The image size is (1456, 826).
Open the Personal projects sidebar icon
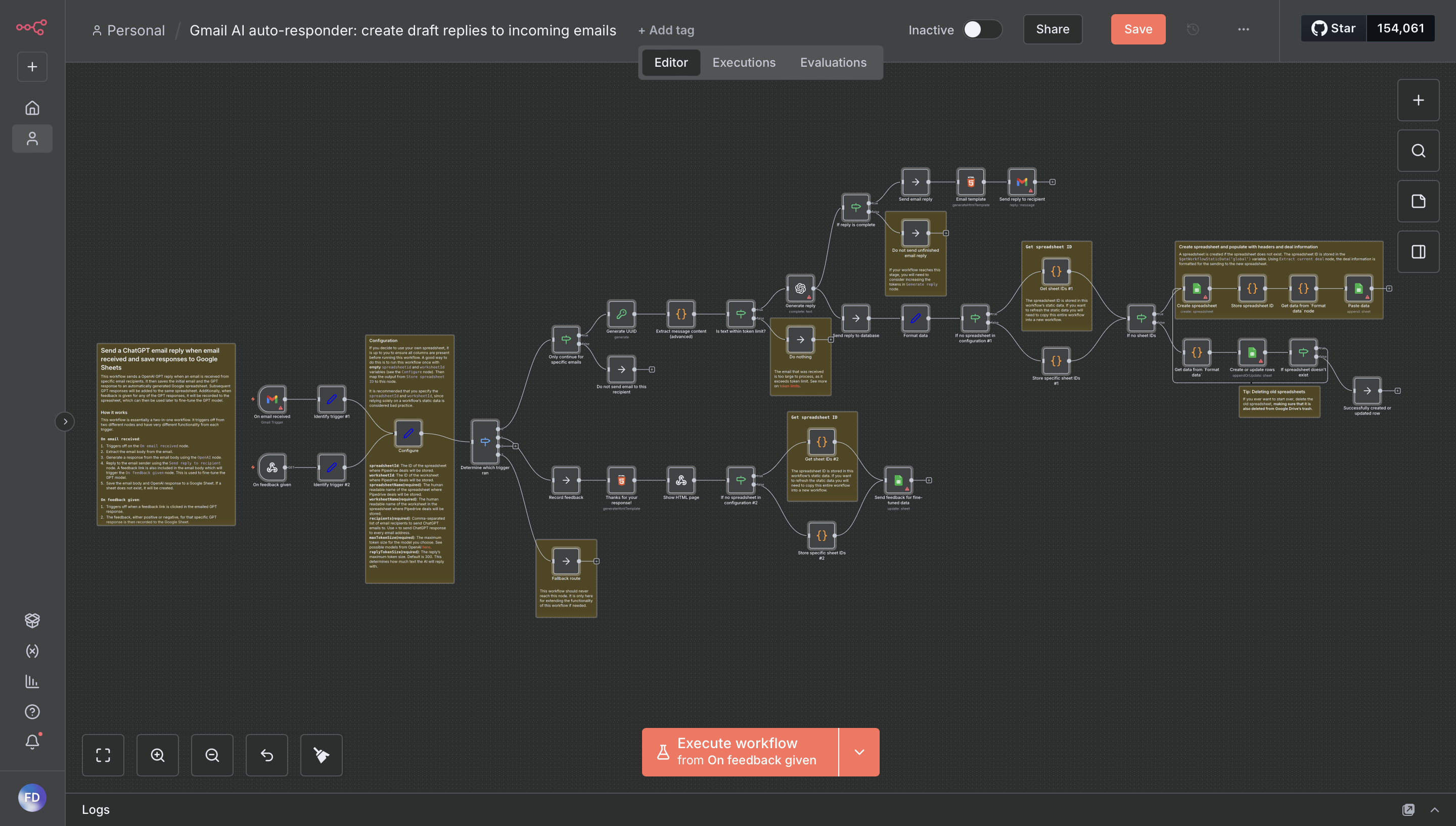(x=32, y=139)
